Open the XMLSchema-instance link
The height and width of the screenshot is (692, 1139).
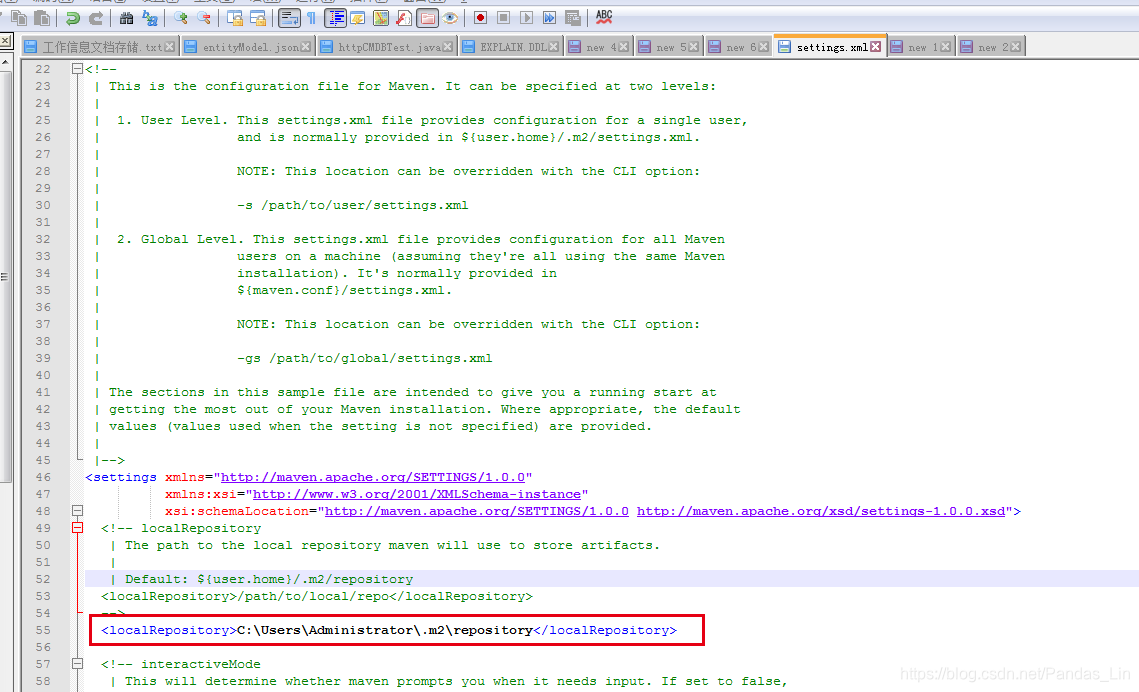tap(417, 494)
